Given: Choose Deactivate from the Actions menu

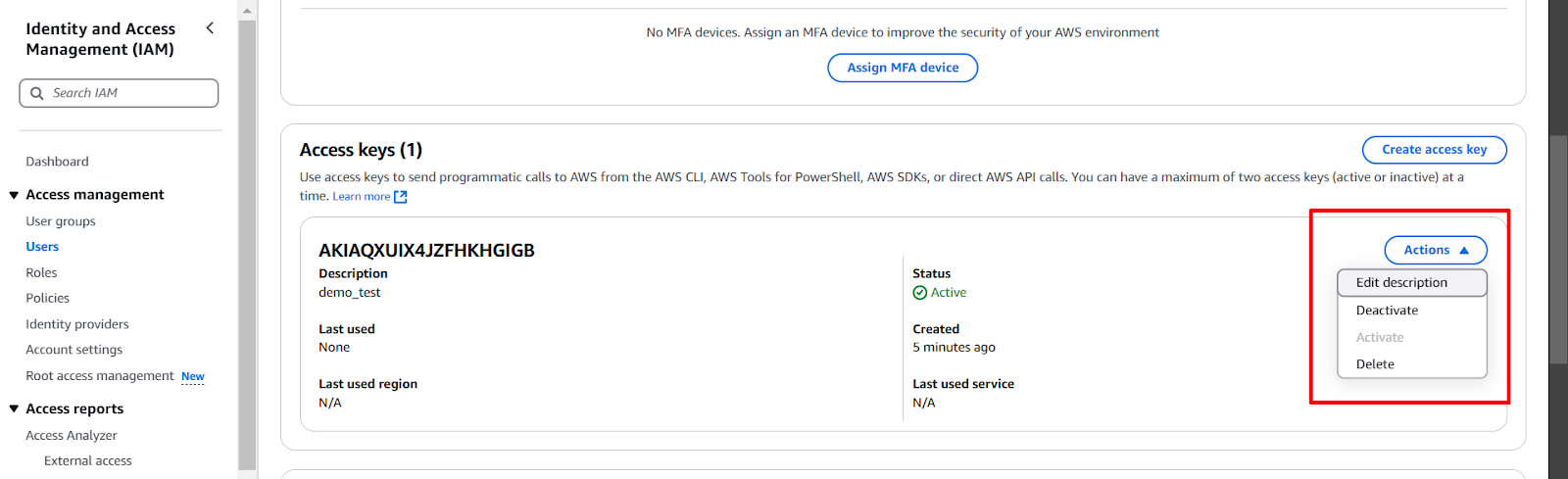Looking at the screenshot, I should [x=1412, y=311].
